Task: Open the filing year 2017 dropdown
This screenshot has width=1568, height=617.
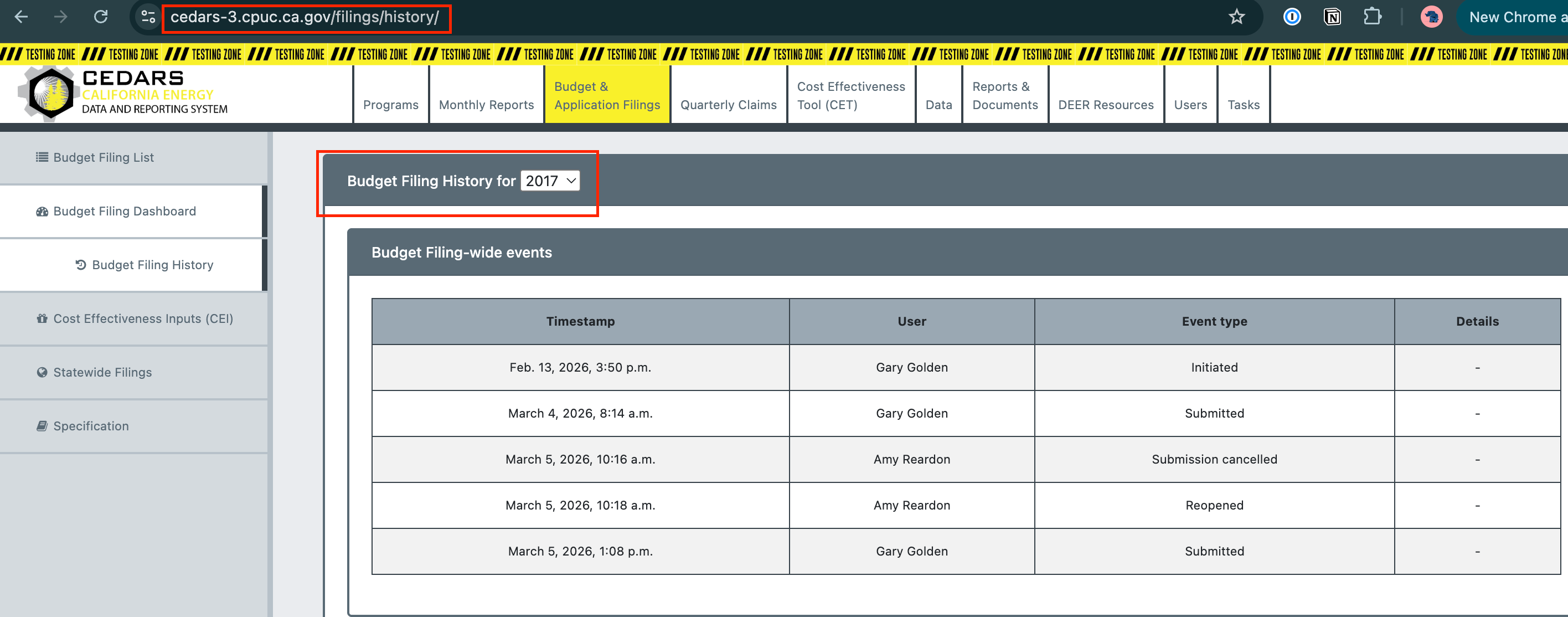Action: (x=550, y=181)
